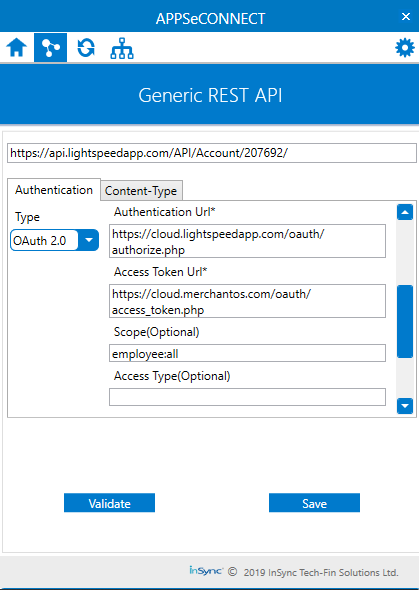Click the sync refresh icon
The height and width of the screenshot is (590, 419).
click(x=86, y=48)
